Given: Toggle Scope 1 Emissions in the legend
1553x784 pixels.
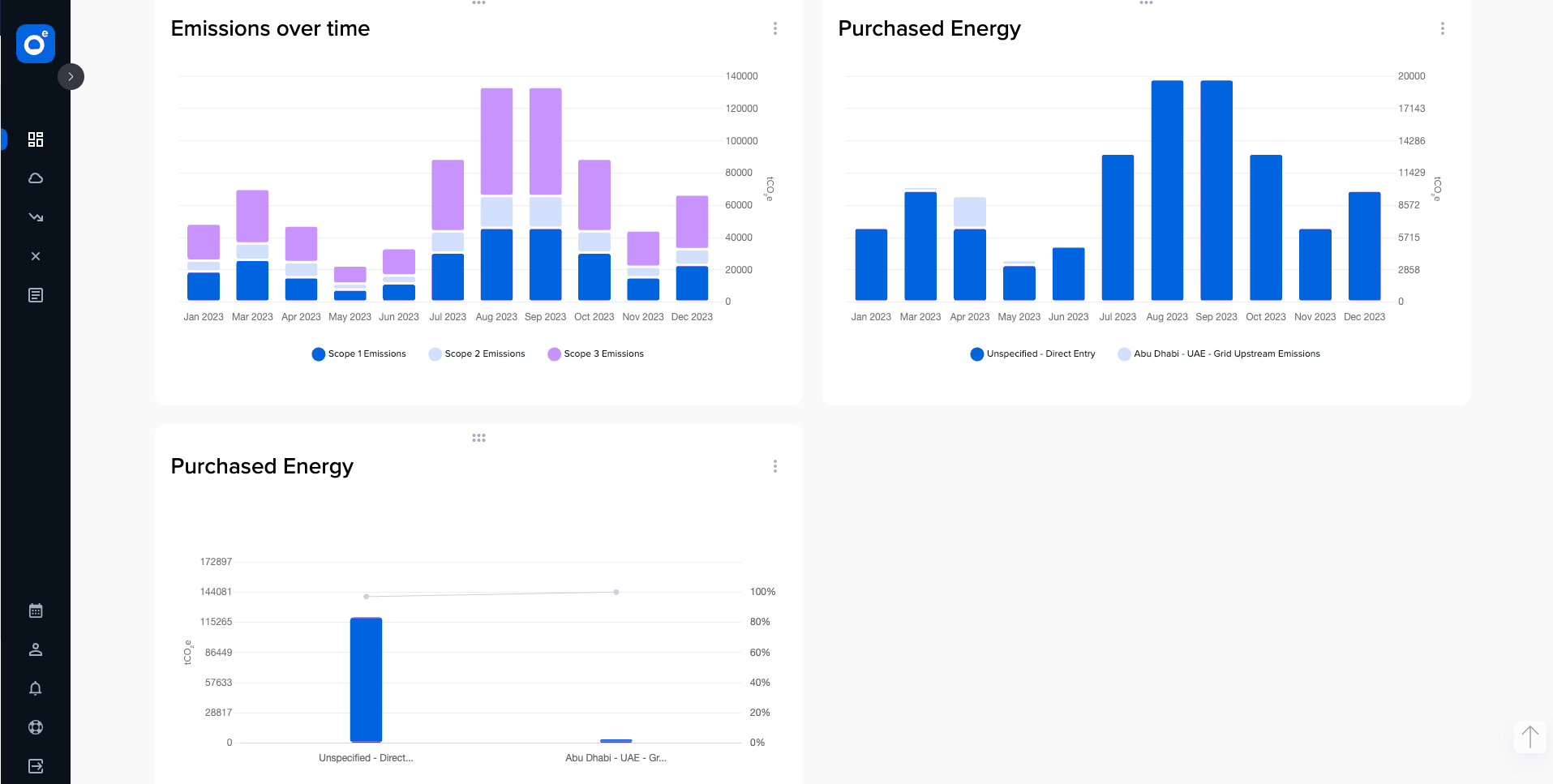Looking at the screenshot, I should pos(358,353).
